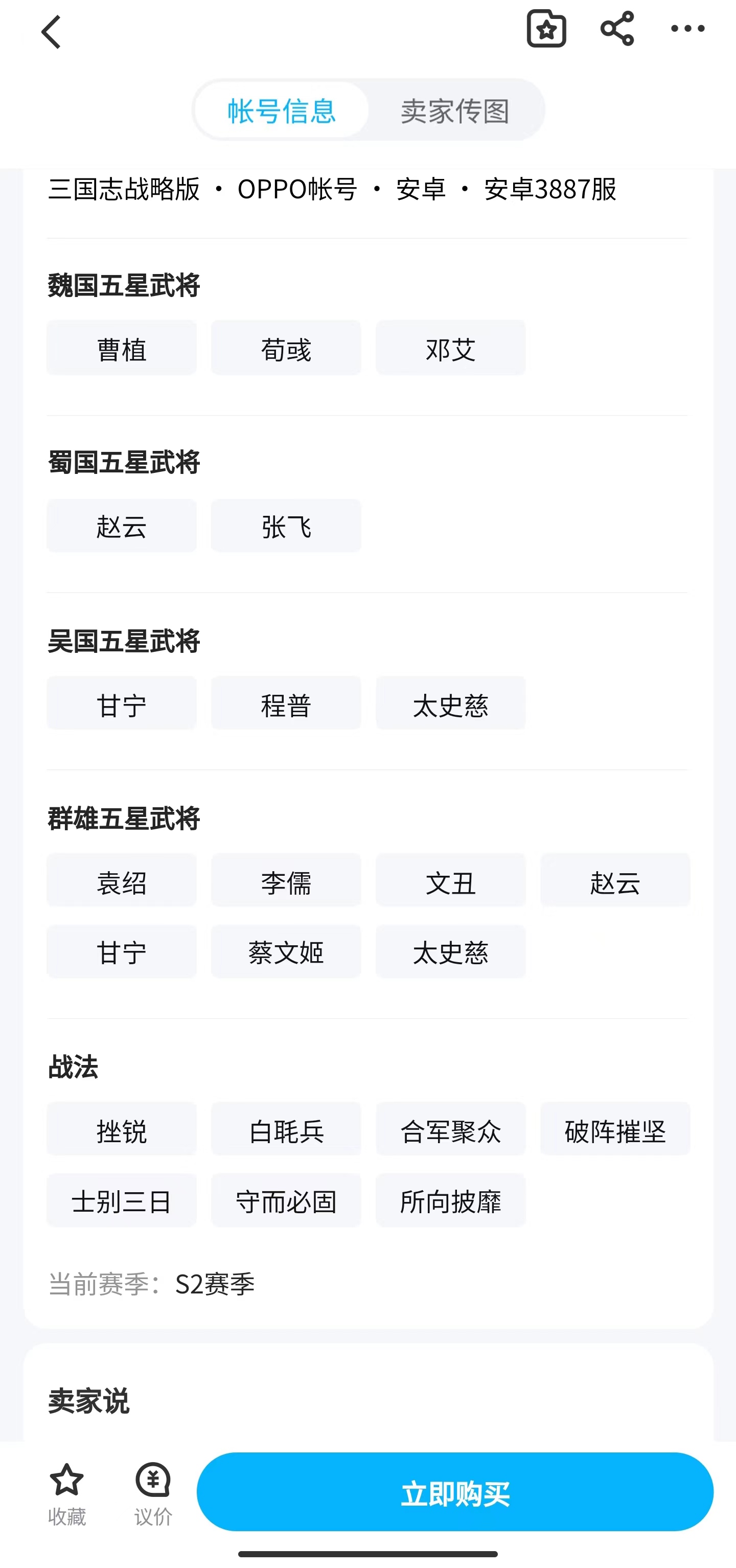Image resolution: width=736 pixels, height=1568 pixels.
Task: Select the 蔡文姬 general tag
Action: click(x=286, y=951)
